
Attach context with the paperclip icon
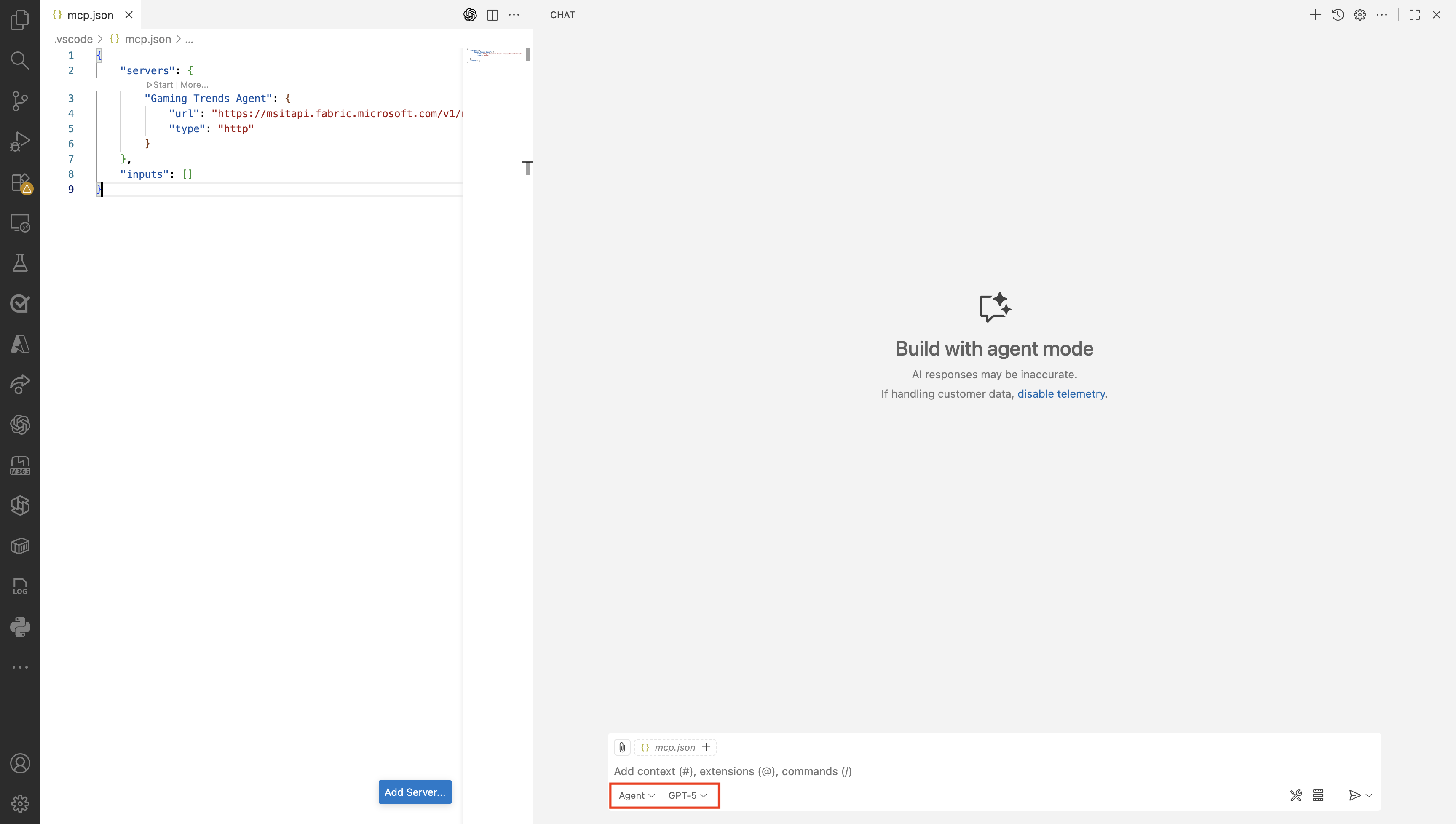pos(622,747)
